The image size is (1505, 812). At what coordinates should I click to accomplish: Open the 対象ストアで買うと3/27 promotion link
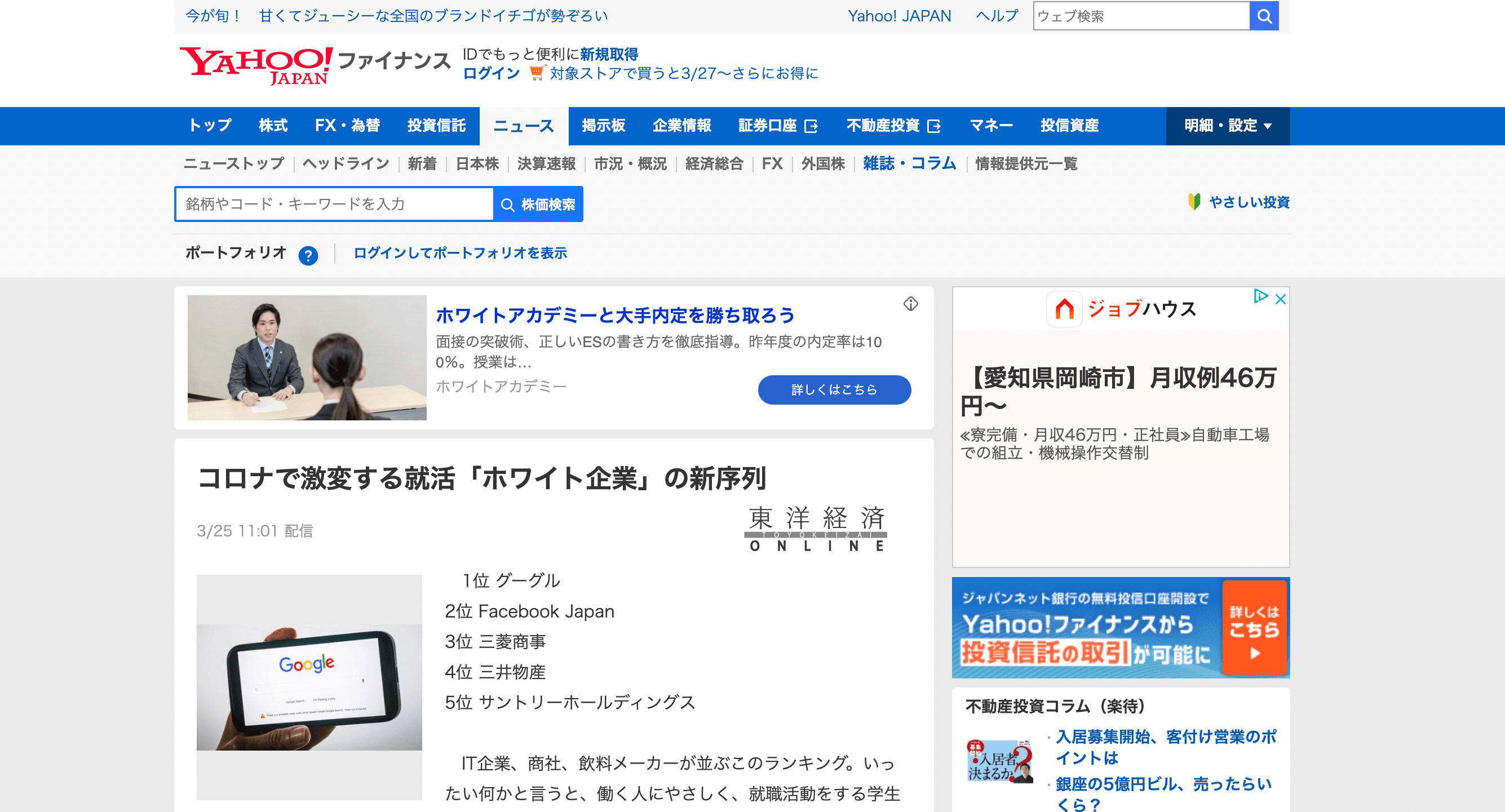tap(684, 73)
